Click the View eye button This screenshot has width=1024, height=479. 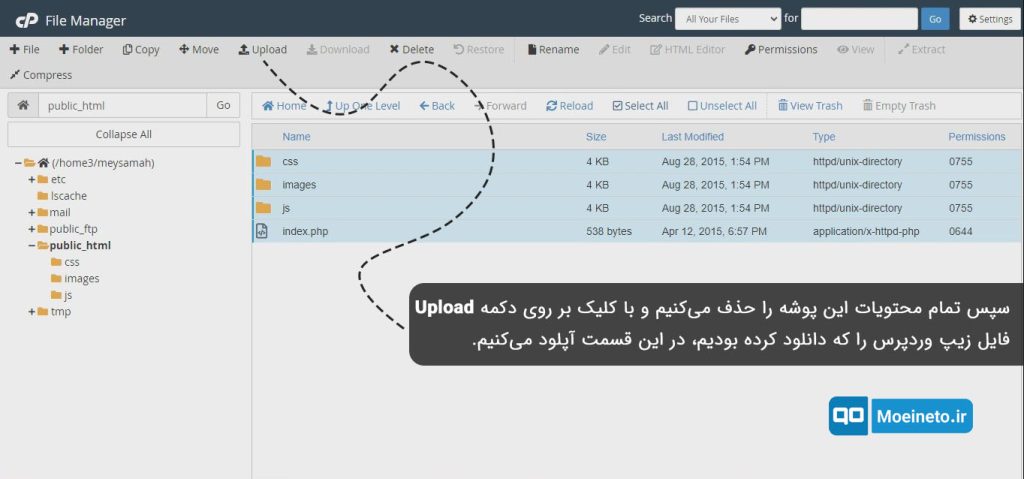coord(856,50)
